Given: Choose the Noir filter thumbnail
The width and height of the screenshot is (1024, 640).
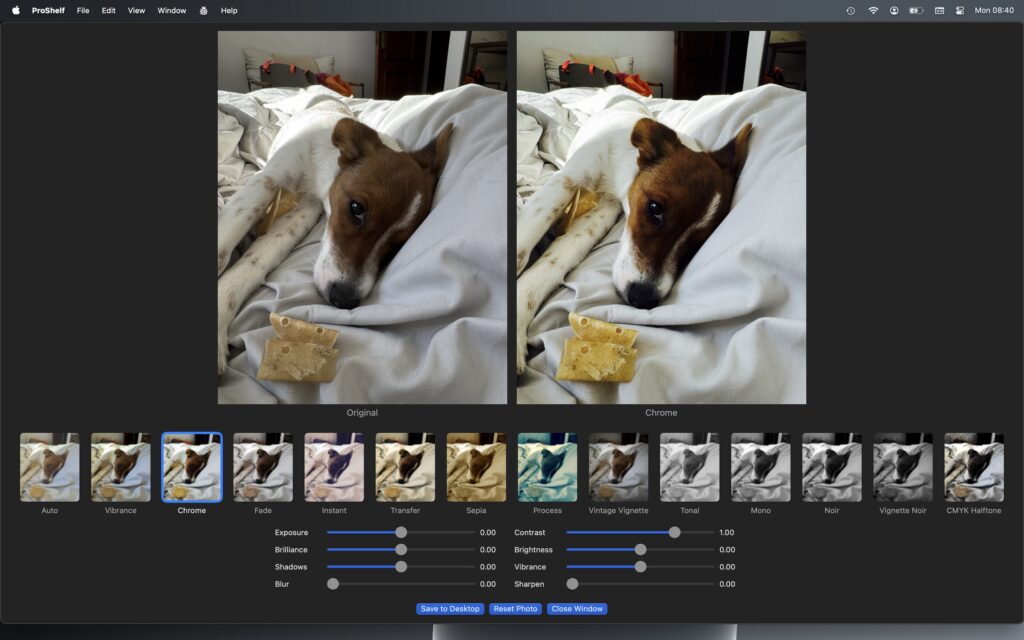Looking at the screenshot, I should (x=831, y=468).
